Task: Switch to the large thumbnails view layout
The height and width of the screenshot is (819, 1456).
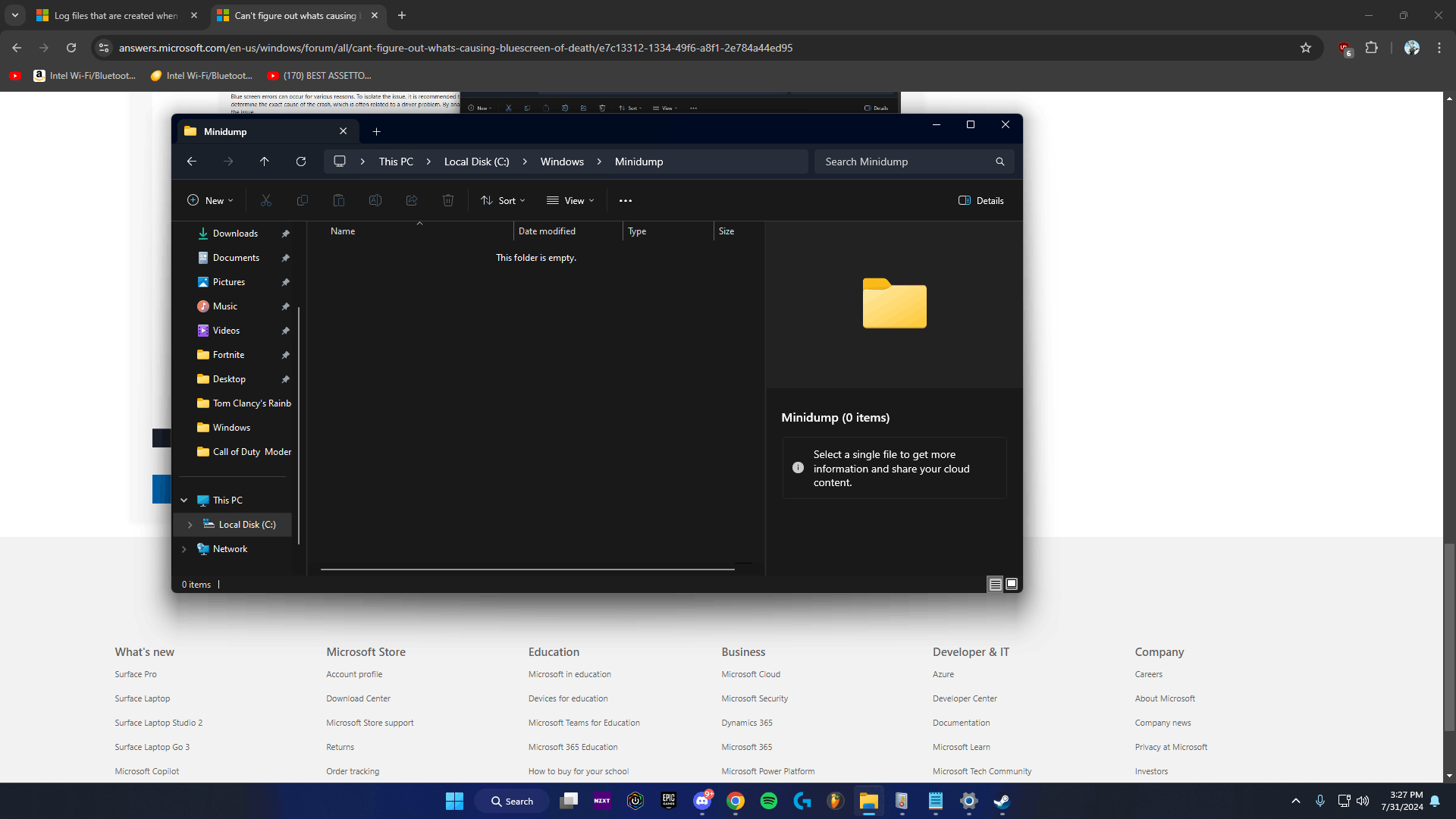Action: click(x=1012, y=585)
